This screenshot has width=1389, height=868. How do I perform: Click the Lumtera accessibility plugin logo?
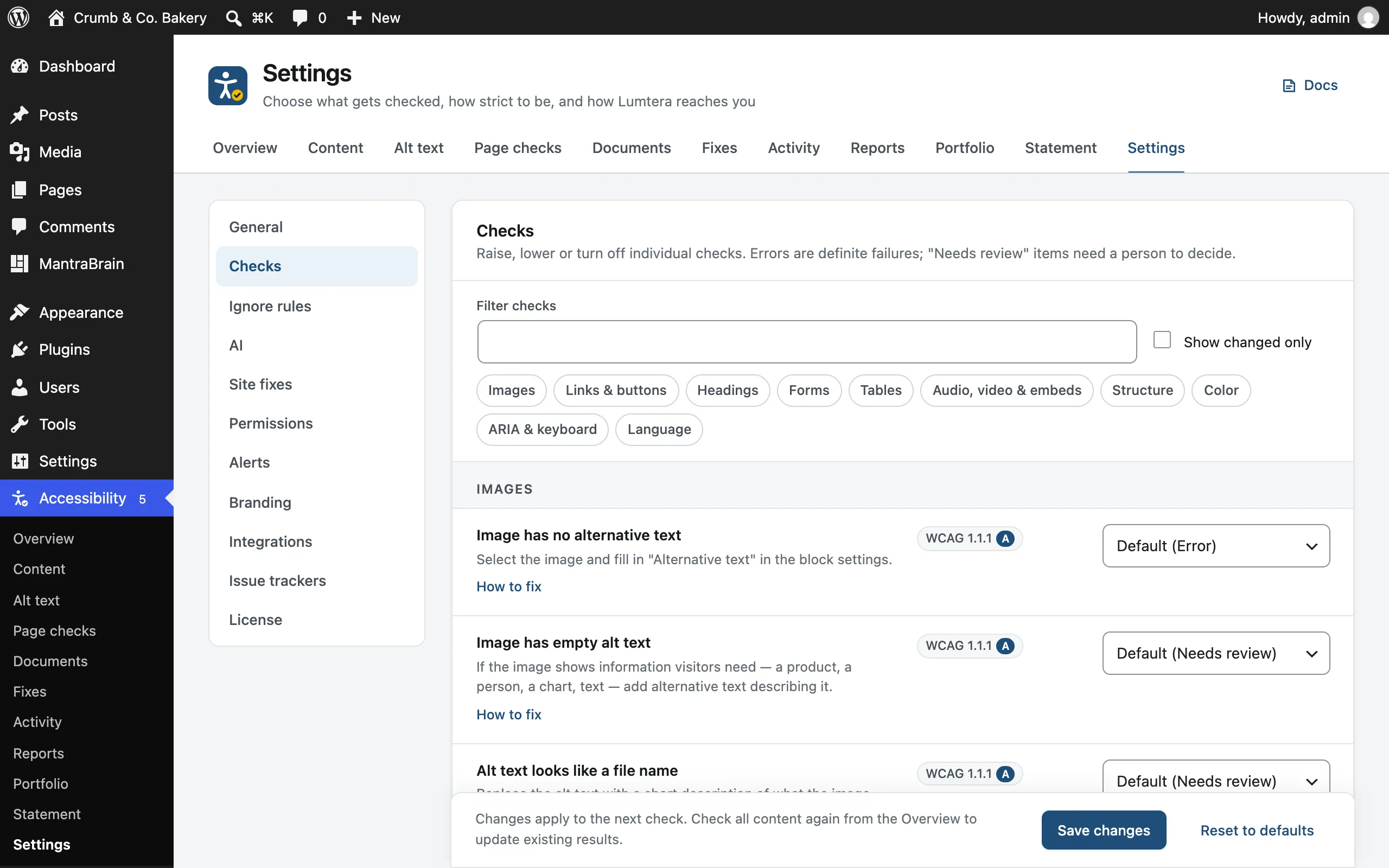coord(228,86)
